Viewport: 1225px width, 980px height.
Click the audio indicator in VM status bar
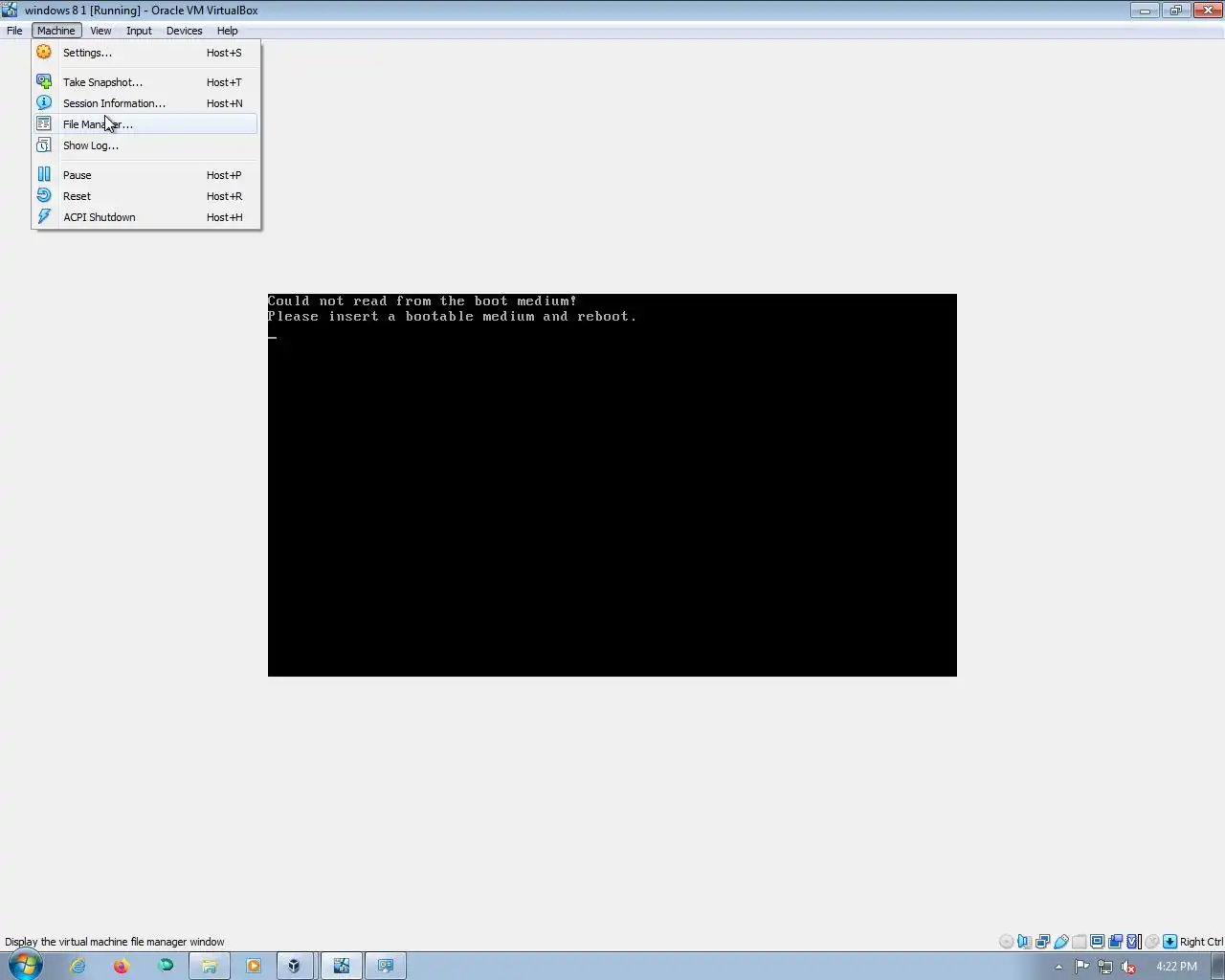pos(1024,942)
